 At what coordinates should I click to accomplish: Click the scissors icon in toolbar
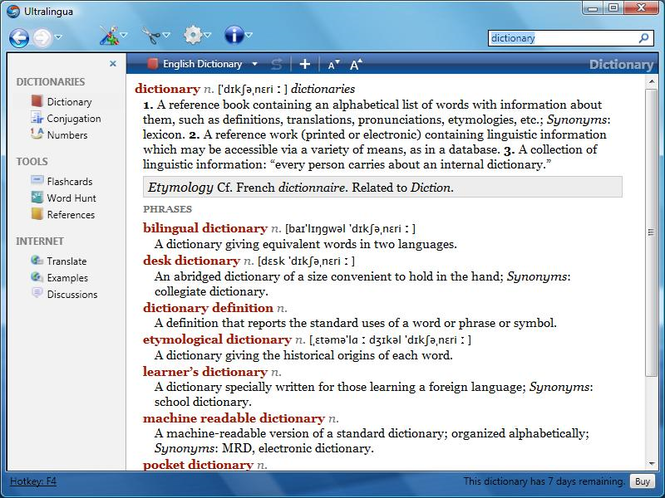[x=151, y=36]
